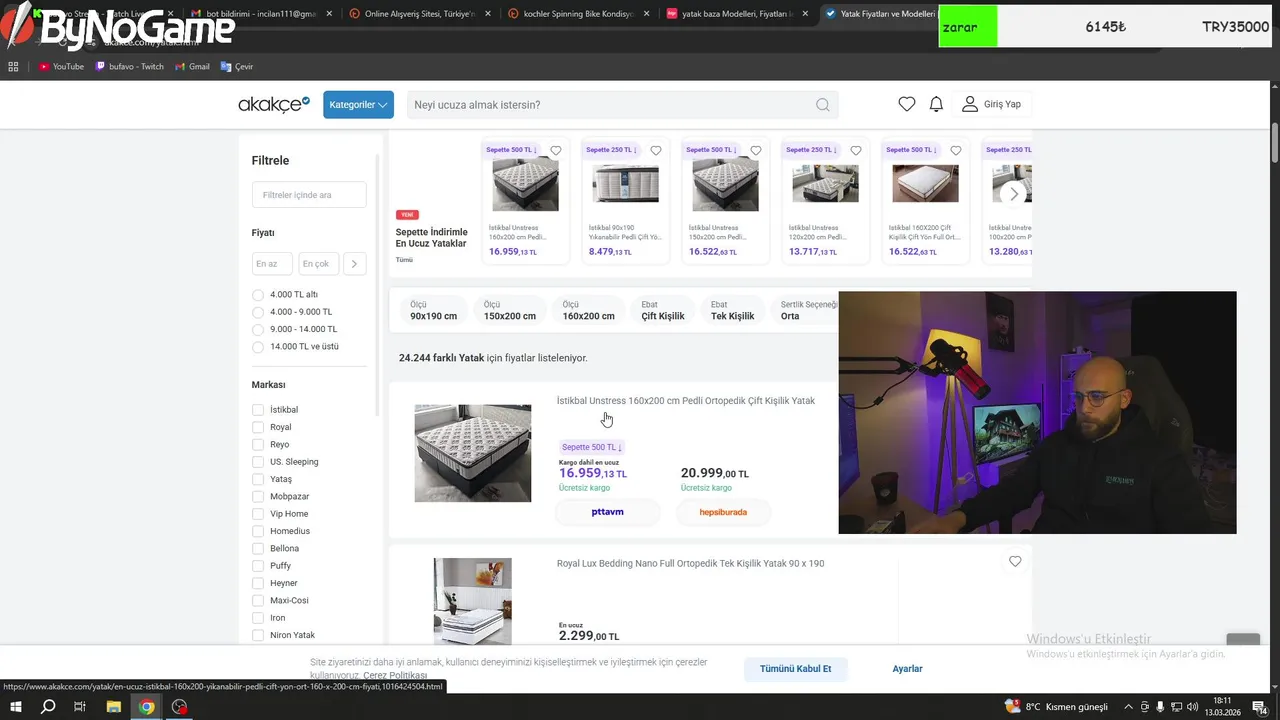Select the 9.000 - 14.000 TL option
Image resolution: width=1280 pixels, height=720 pixels.
coord(258,329)
